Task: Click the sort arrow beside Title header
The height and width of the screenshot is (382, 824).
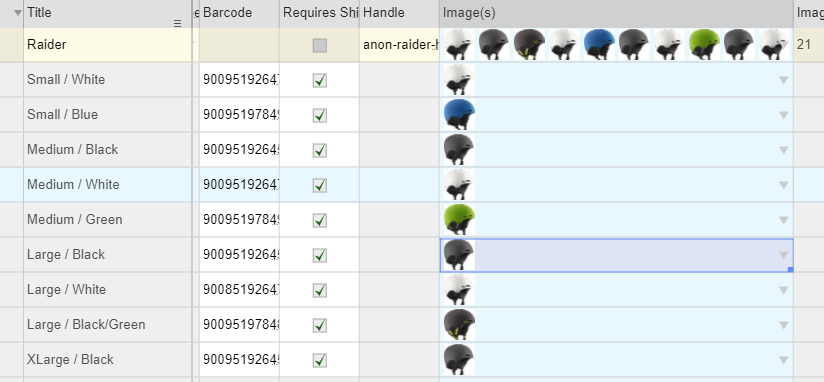Action: [18, 13]
